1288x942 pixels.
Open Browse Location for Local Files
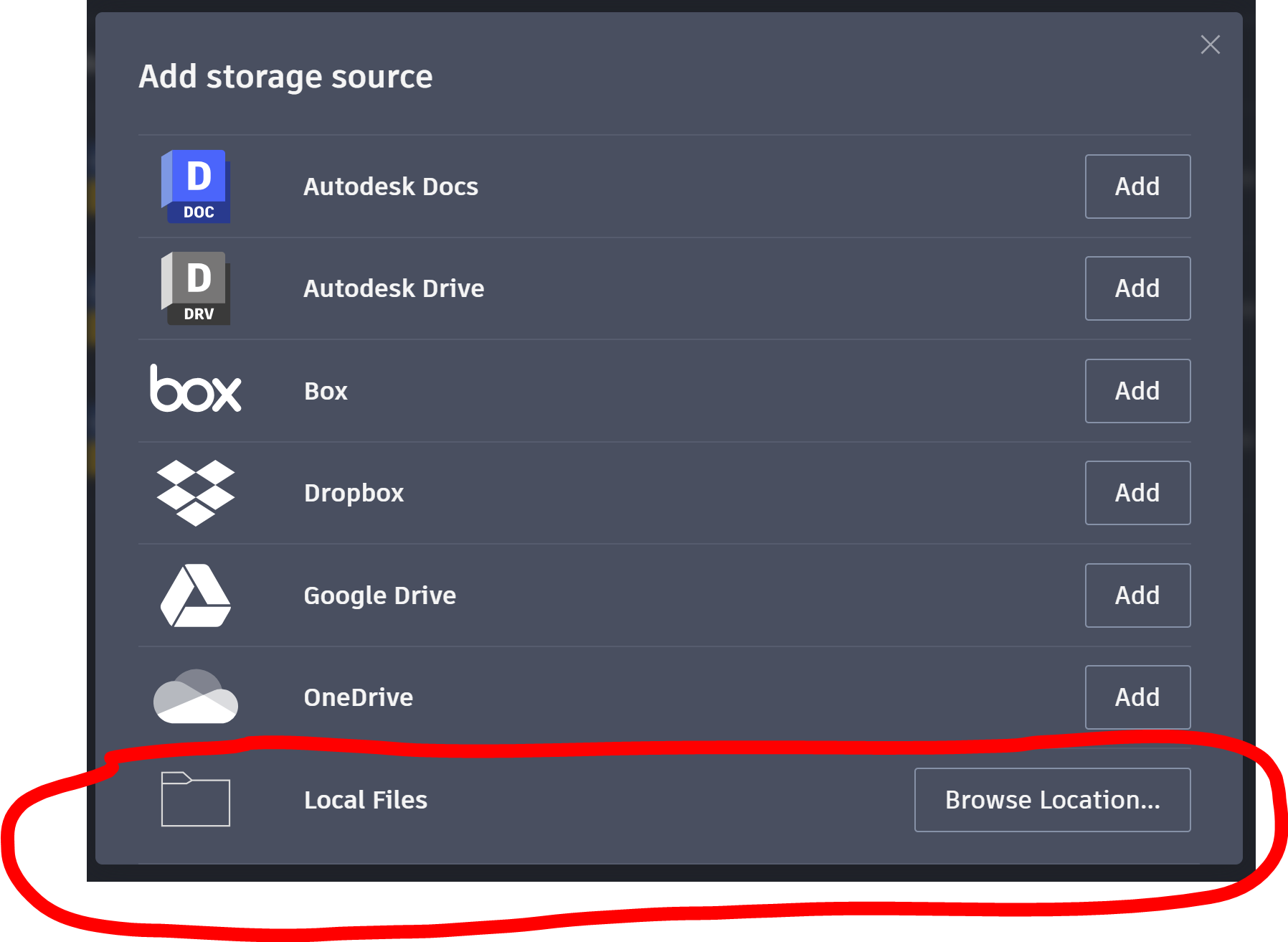pyautogui.click(x=1053, y=800)
